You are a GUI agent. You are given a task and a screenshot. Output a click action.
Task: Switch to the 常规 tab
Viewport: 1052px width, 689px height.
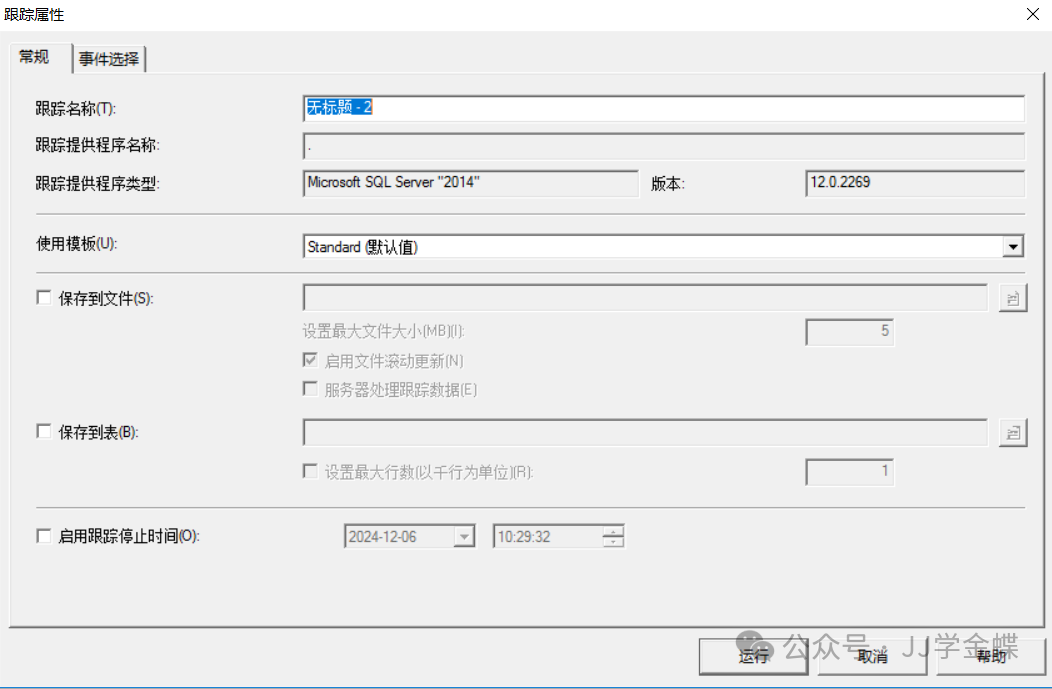34,57
